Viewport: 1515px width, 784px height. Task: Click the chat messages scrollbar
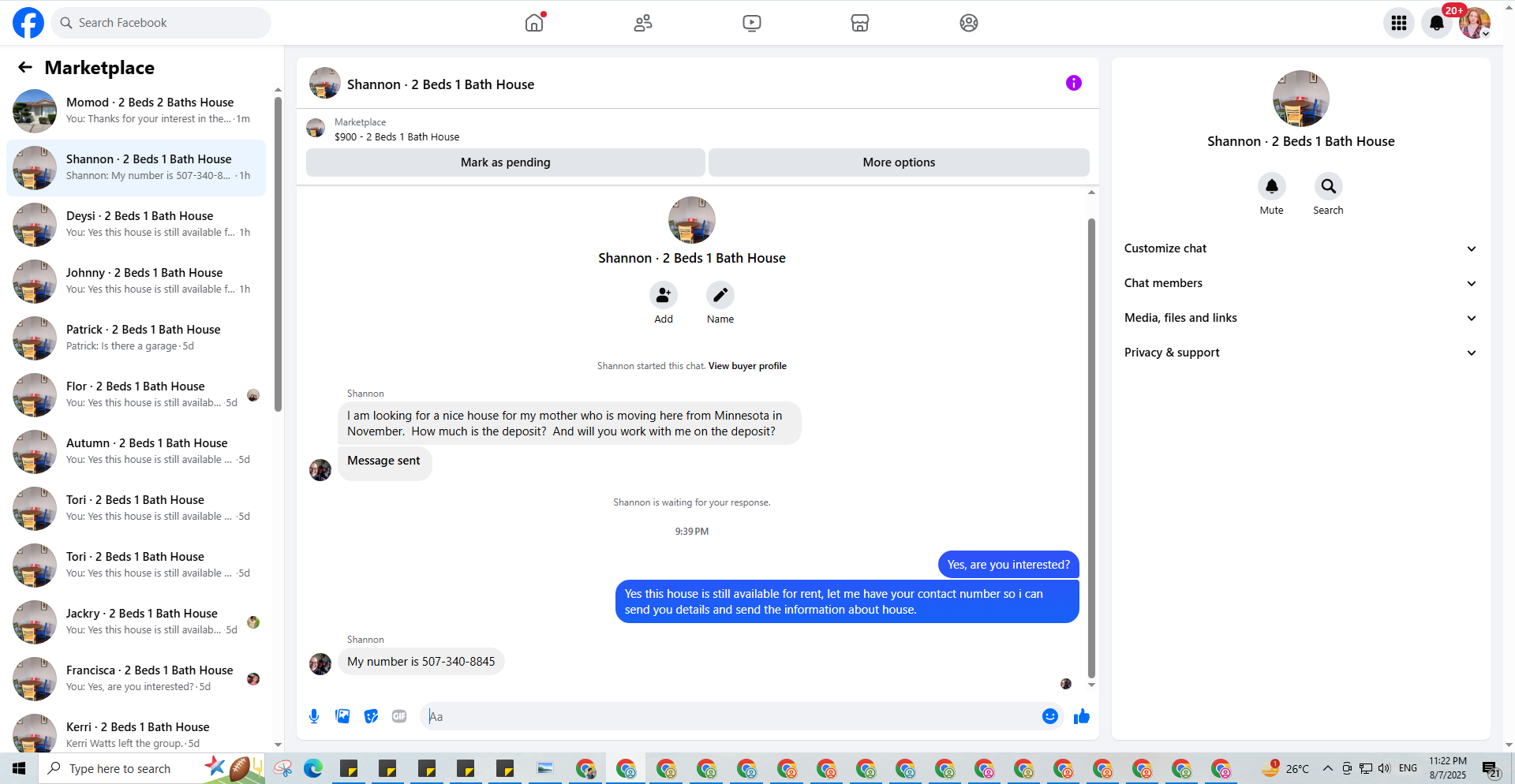tap(1091, 448)
